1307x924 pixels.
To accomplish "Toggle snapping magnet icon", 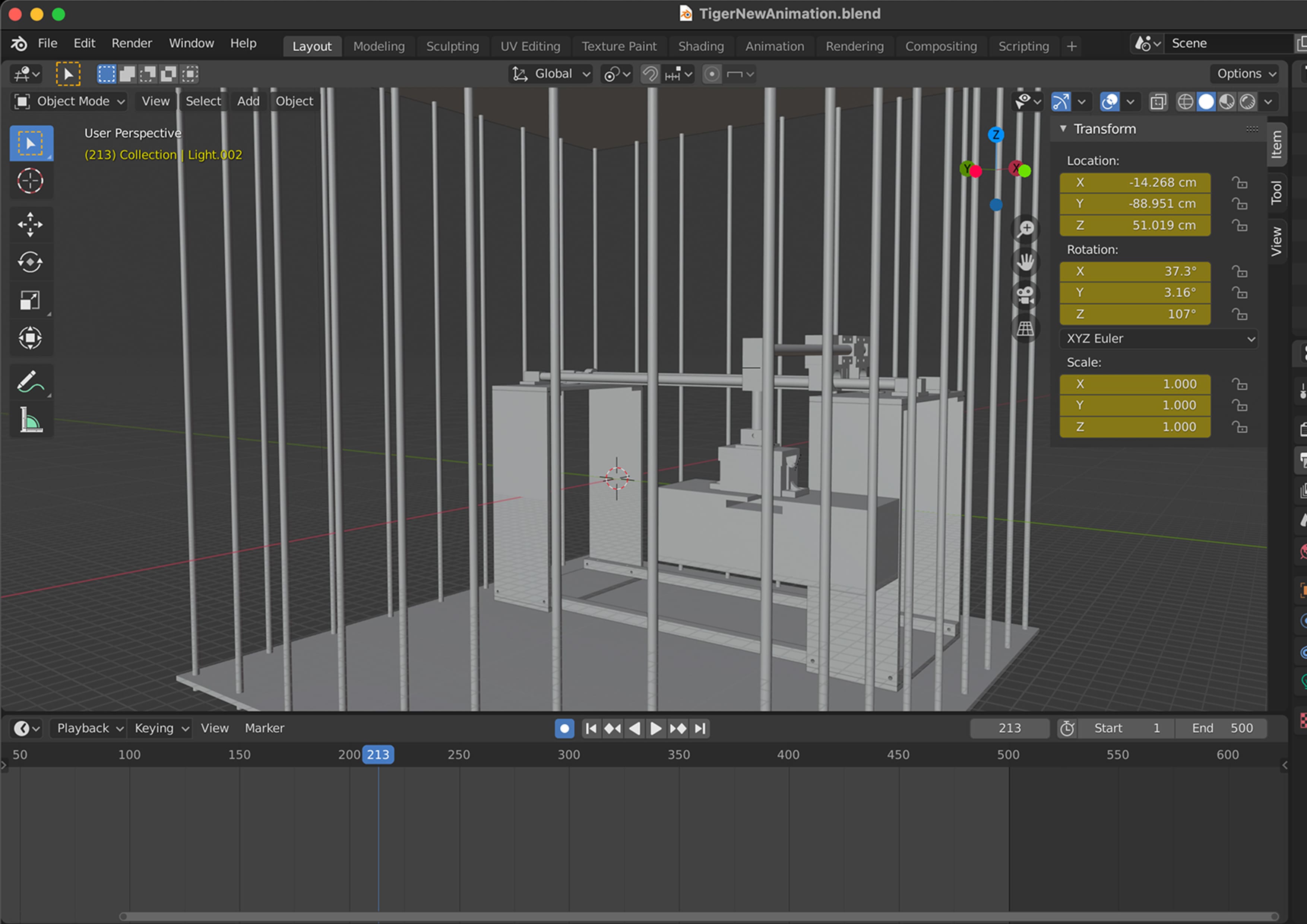I will pyautogui.click(x=651, y=74).
